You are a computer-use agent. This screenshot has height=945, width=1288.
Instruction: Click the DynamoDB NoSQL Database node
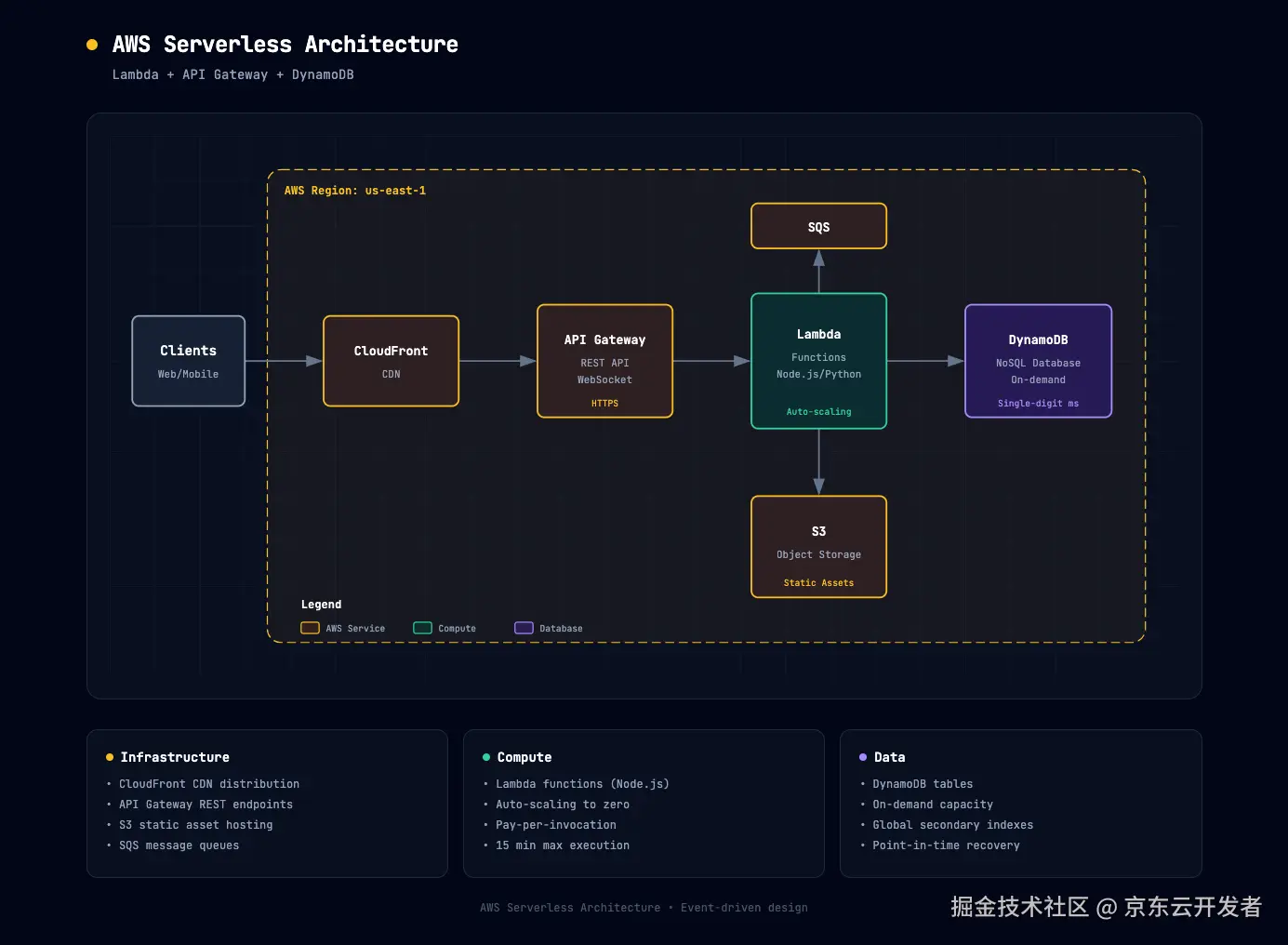click(x=1038, y=361)
